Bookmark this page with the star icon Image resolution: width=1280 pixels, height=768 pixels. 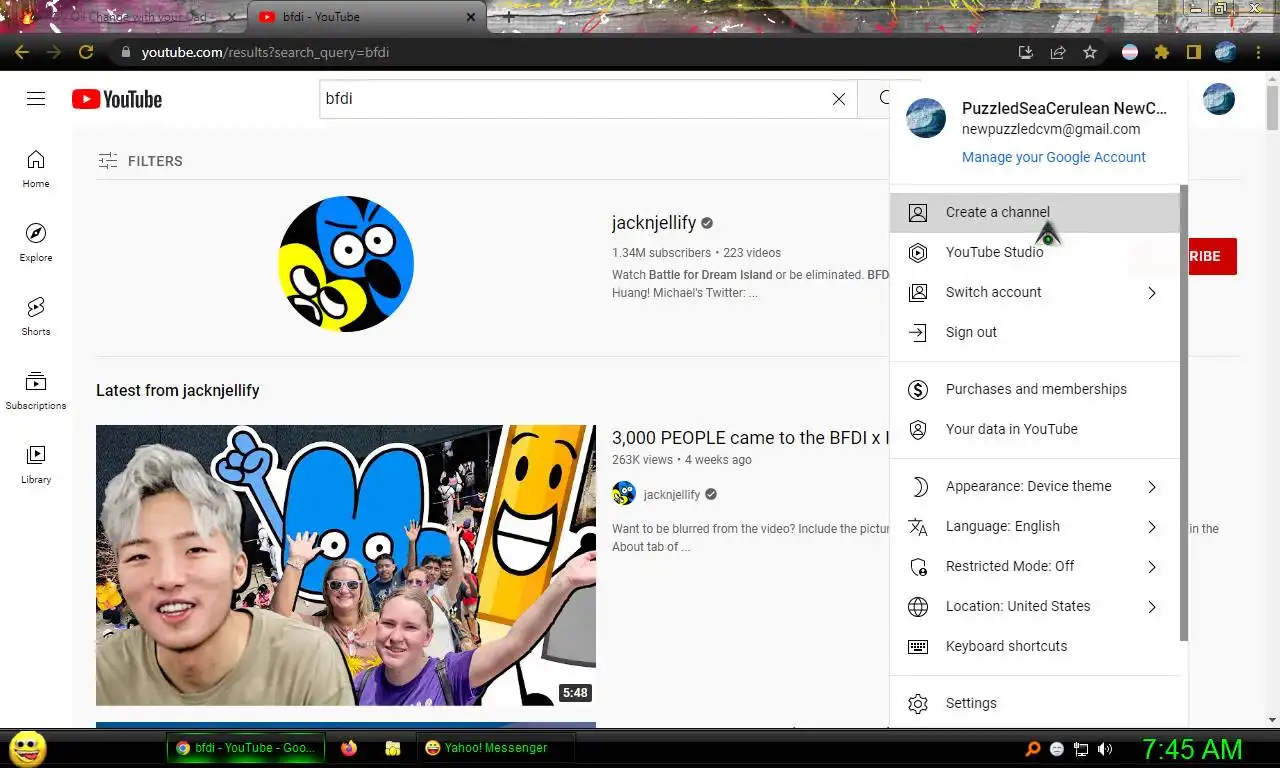[1090, 52]
